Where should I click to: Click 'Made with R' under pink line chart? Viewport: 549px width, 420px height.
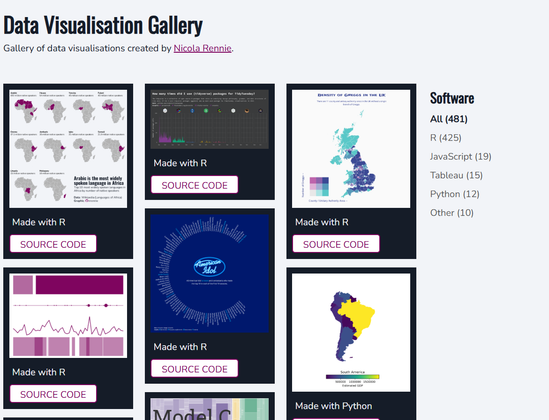click(39, 372)
